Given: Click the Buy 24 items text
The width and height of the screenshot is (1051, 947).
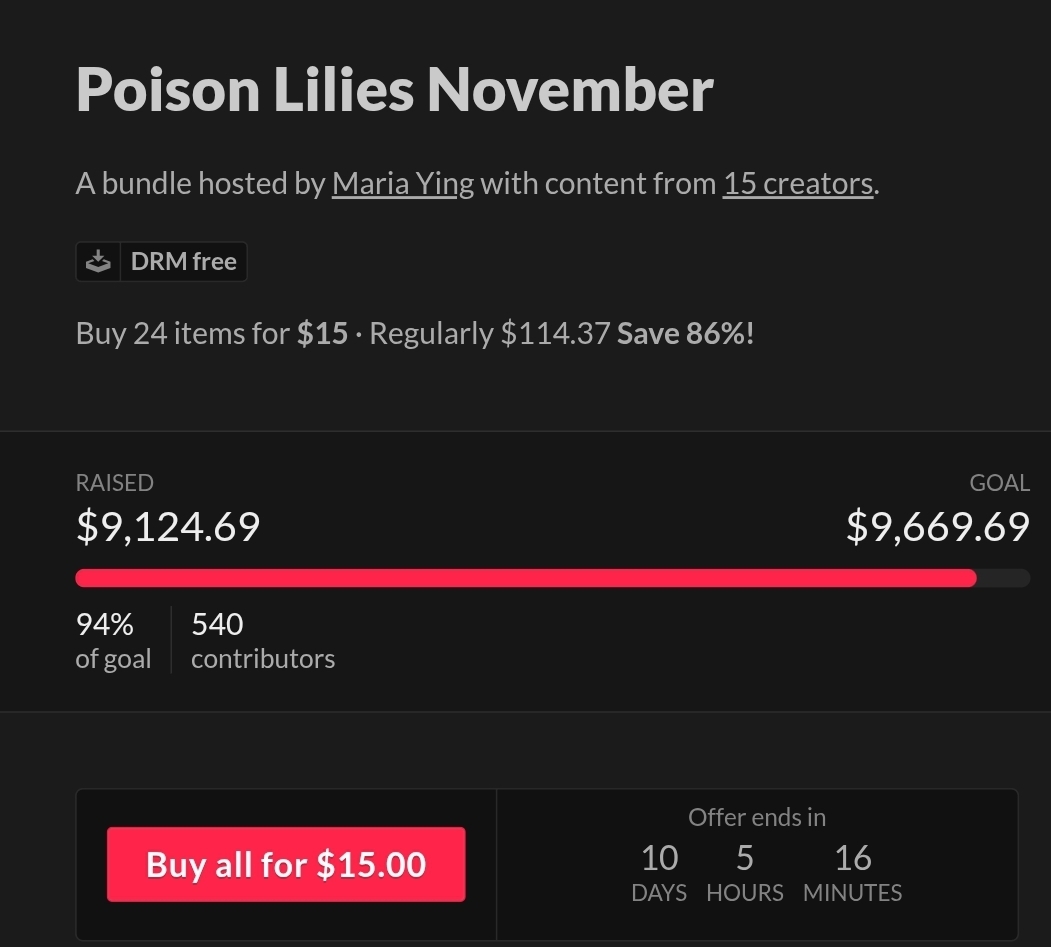Looking at the screenshot, I should 182,333.
